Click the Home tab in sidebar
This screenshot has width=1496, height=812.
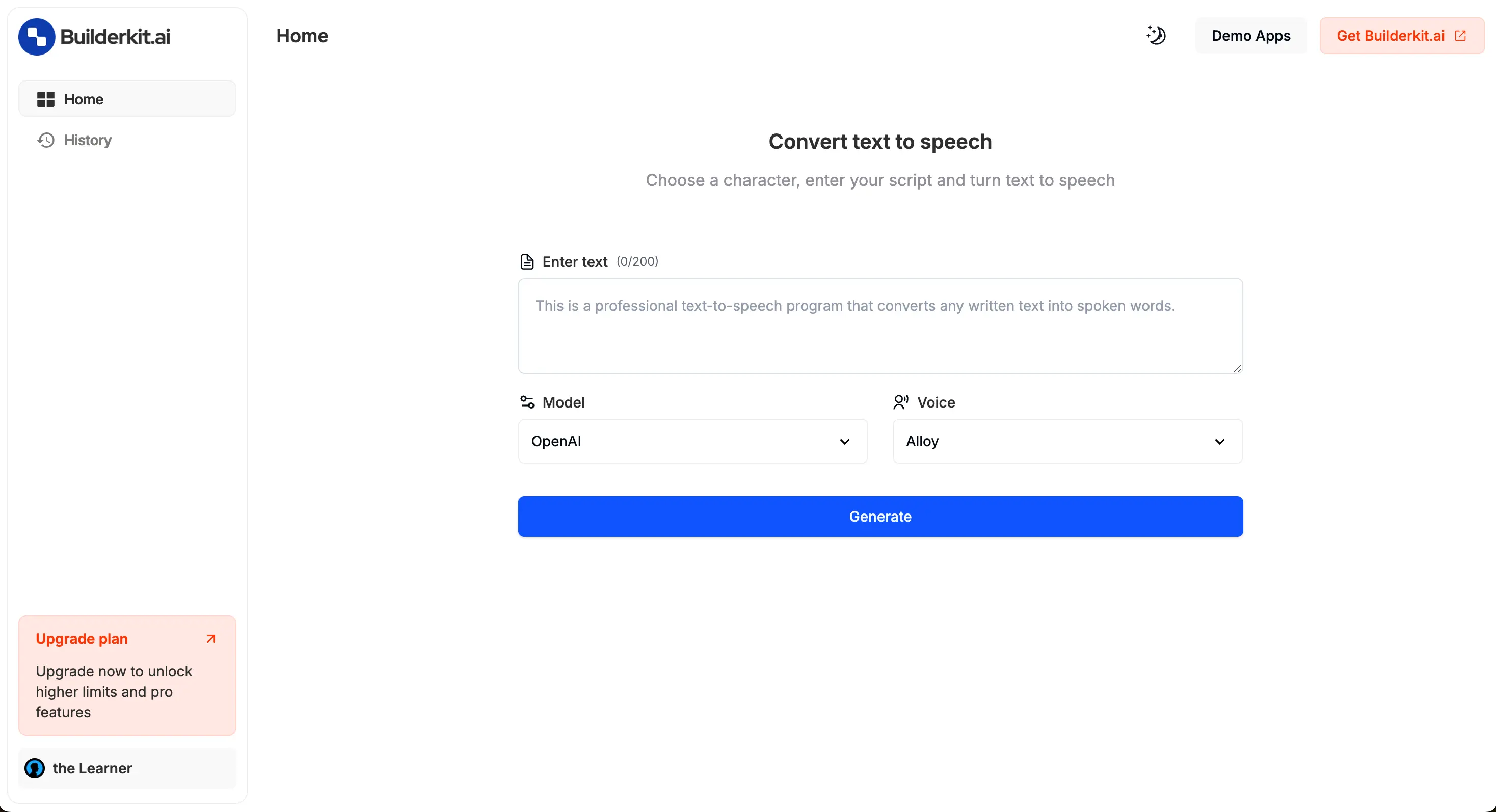pyautogui.click(x=127, y=99)
